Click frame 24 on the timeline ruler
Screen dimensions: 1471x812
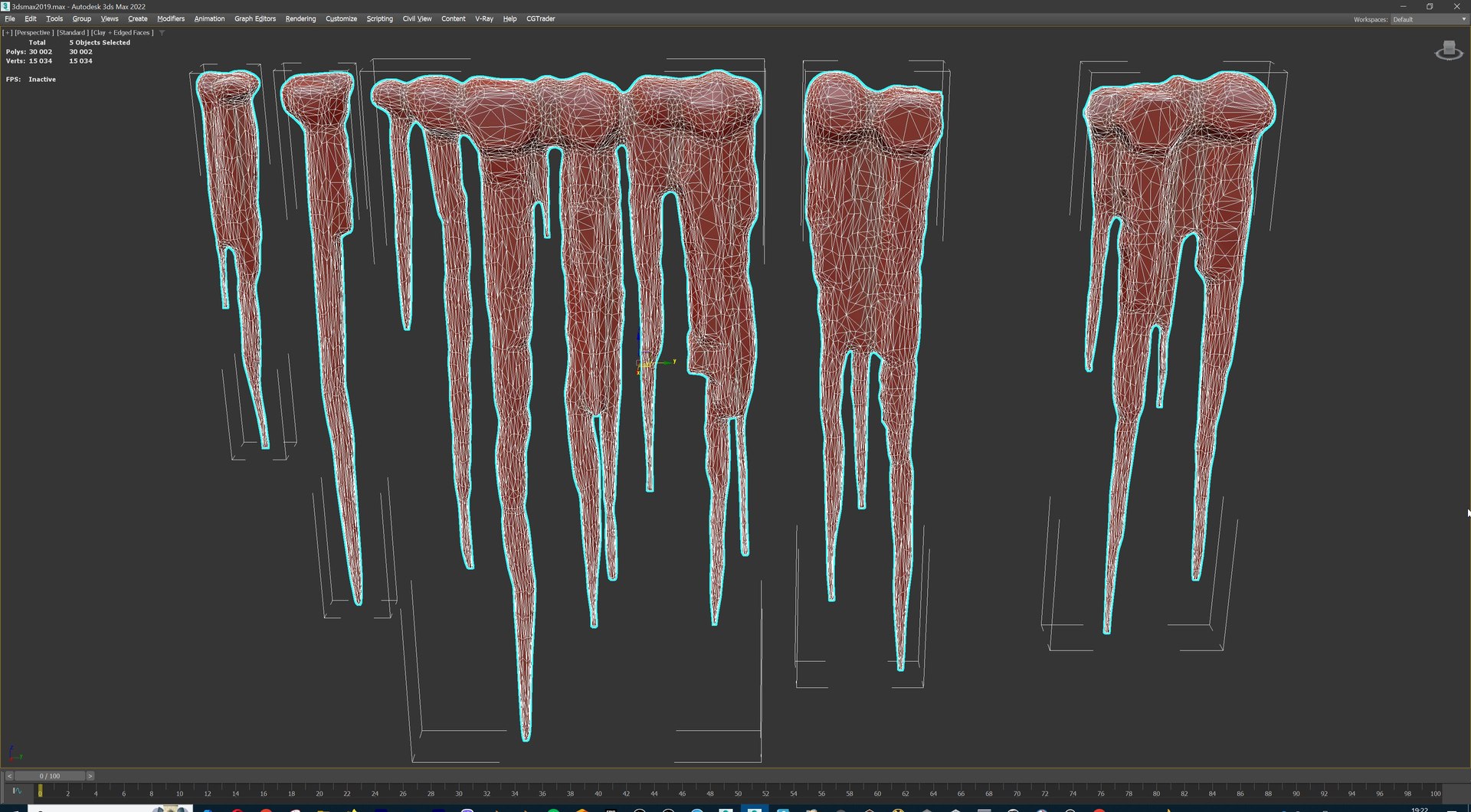[x=375, y=793]
